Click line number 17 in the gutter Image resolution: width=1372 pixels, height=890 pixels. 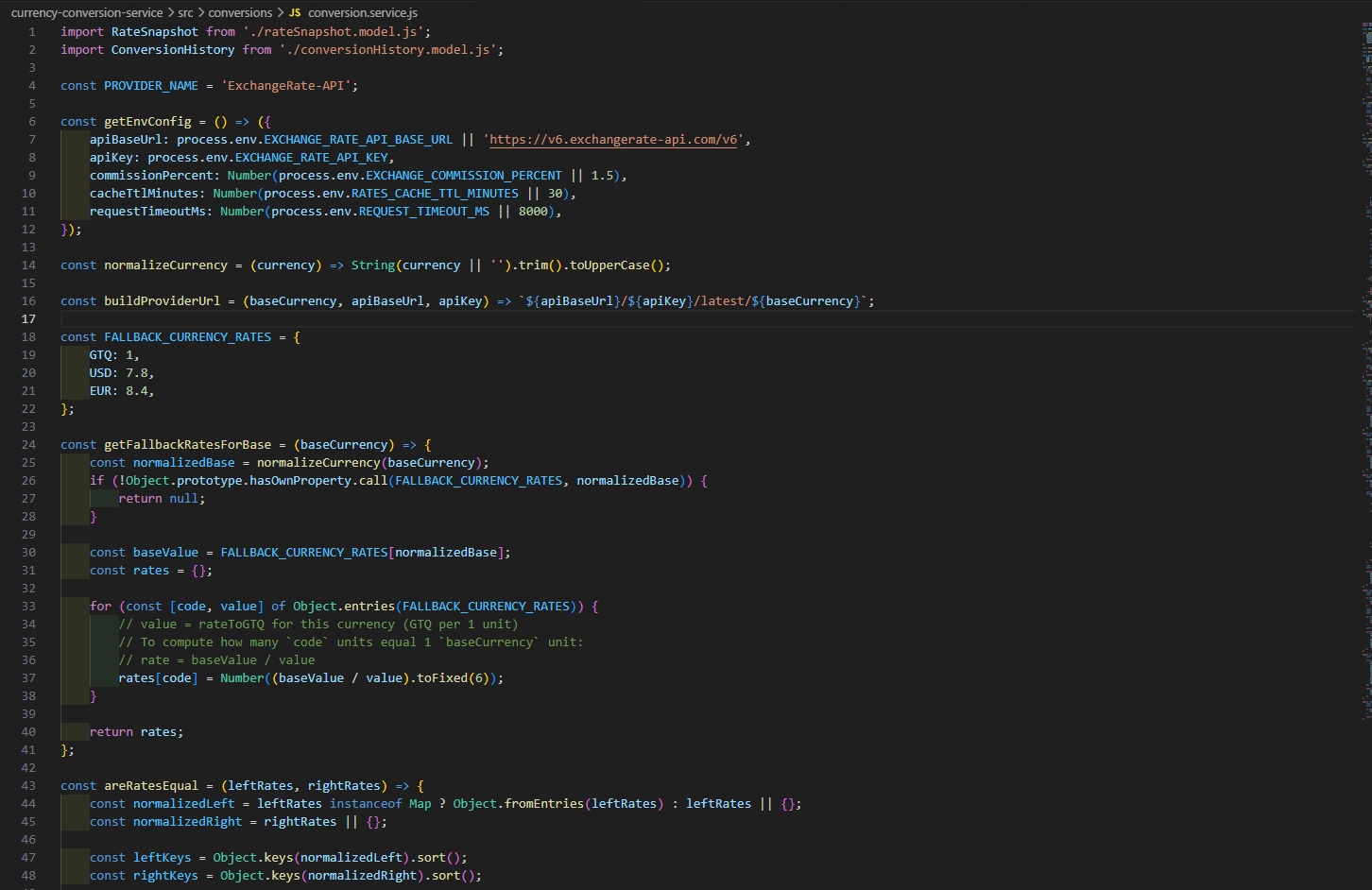click(28, 319)
